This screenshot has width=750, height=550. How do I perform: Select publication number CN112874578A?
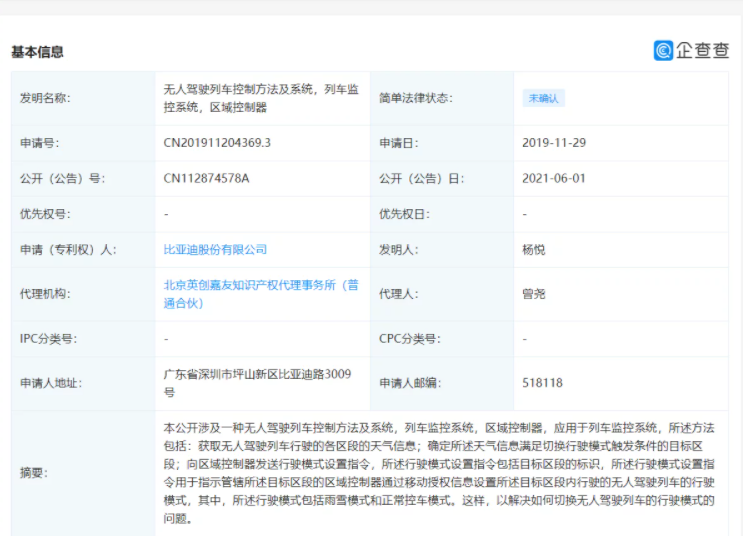pos(206,179)
